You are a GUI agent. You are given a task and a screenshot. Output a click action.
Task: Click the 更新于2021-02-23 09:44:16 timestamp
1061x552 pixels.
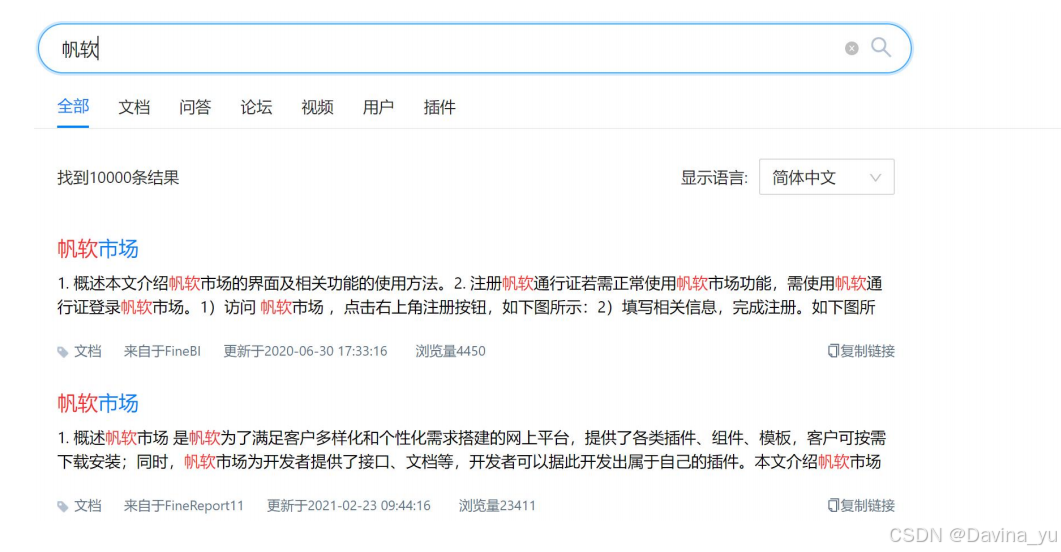(348, 505)
